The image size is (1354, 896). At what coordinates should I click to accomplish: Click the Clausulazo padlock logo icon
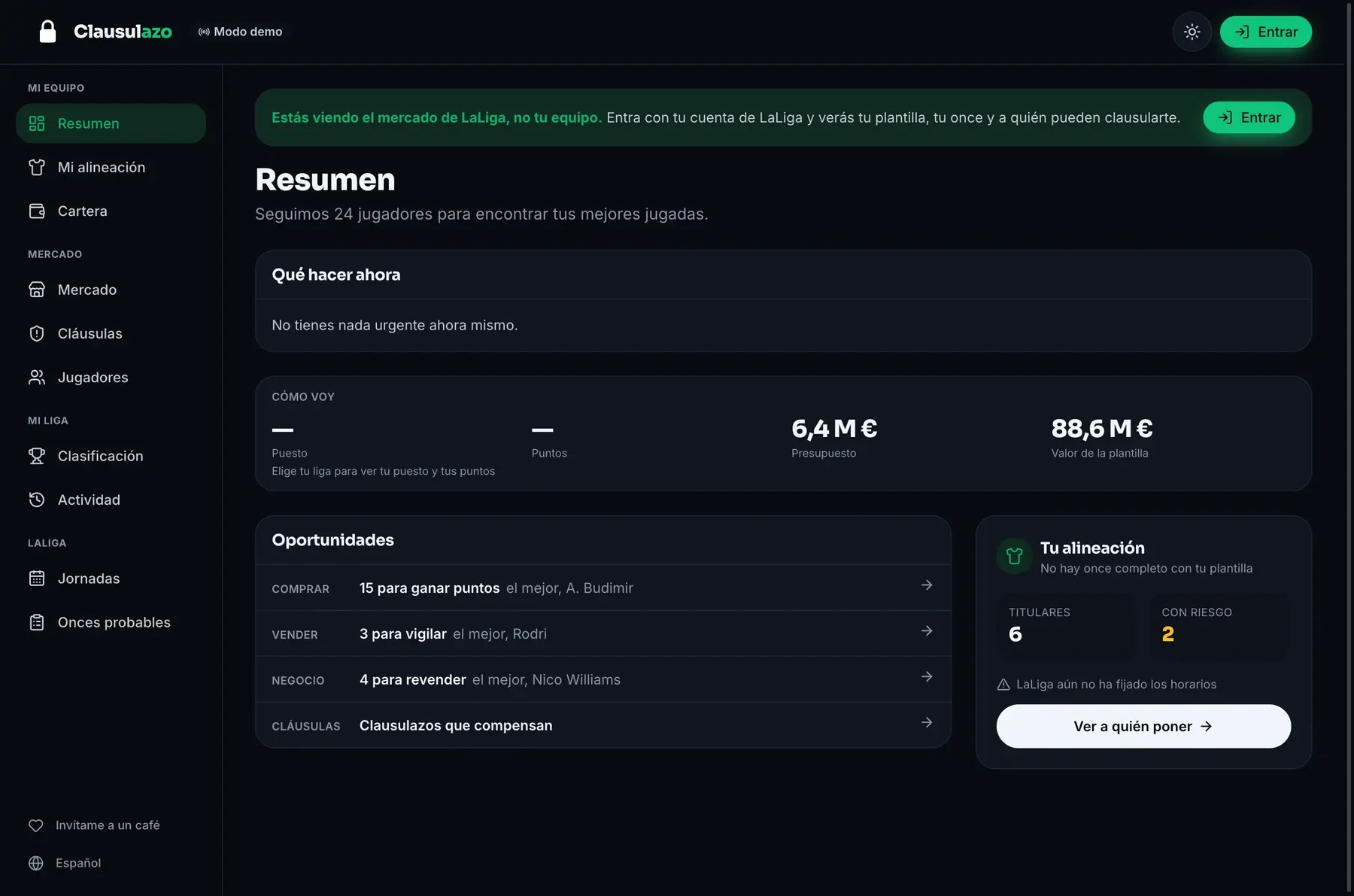(47, 32)
